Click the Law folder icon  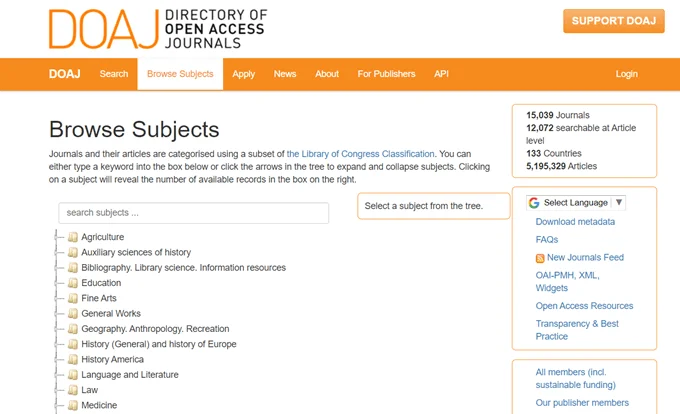(73, 390)
